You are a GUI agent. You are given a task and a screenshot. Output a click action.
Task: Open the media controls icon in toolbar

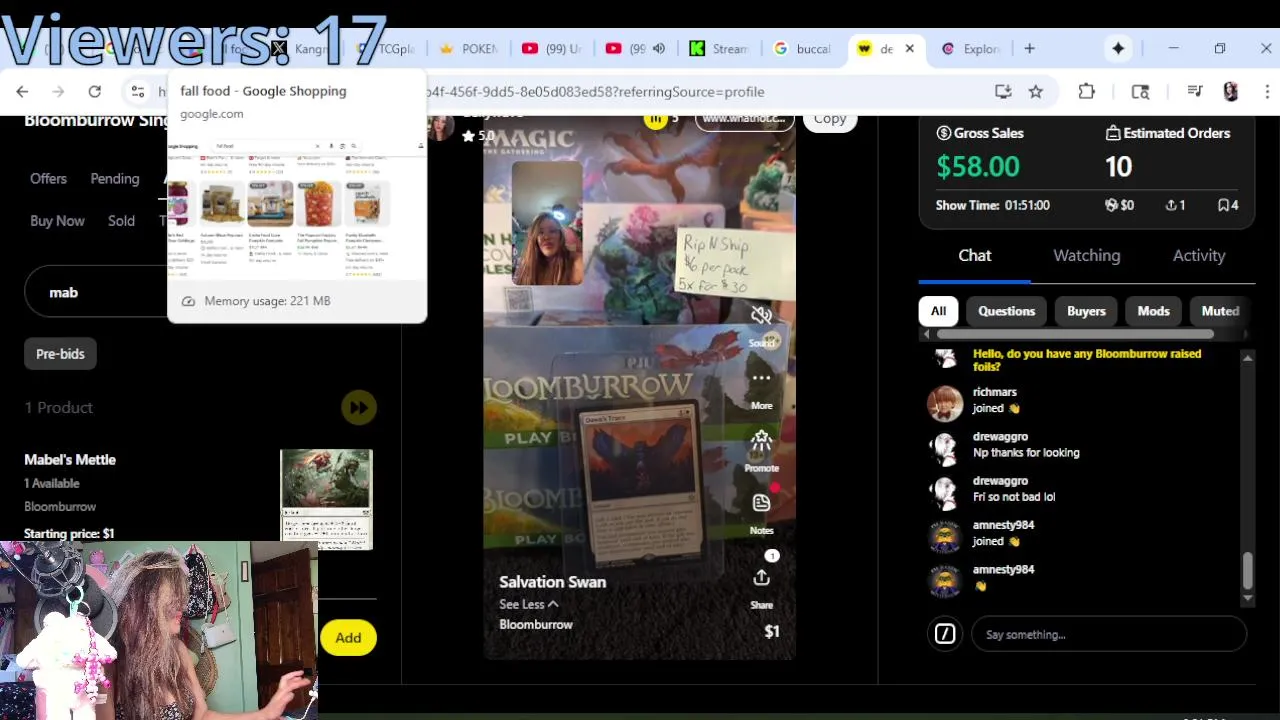[x=1195, y=91]
